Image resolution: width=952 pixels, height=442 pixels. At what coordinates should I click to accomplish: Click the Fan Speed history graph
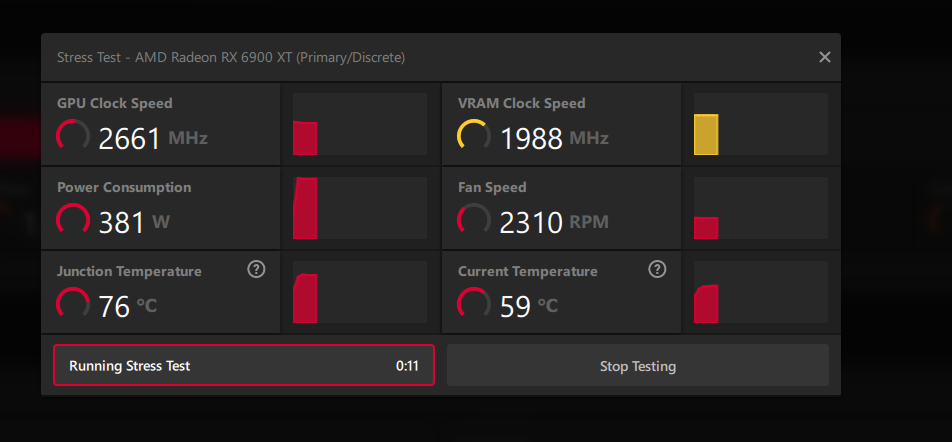(x=760, y=208)
